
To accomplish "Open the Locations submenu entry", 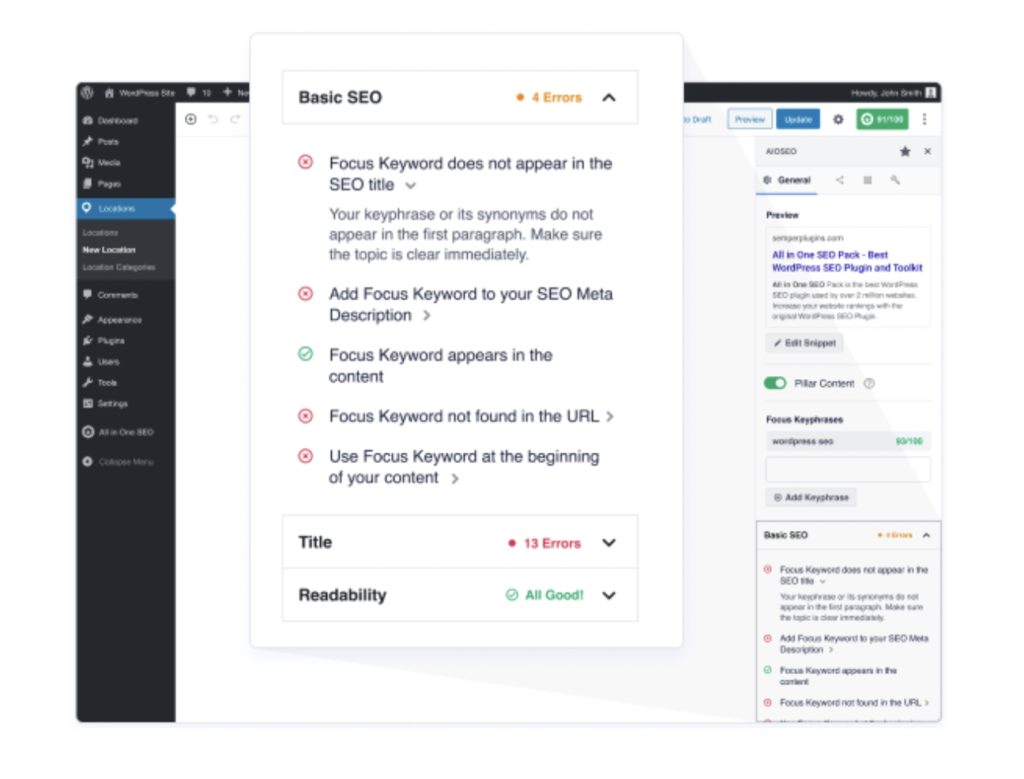I will pyautogui.click(x=100, y=232).
